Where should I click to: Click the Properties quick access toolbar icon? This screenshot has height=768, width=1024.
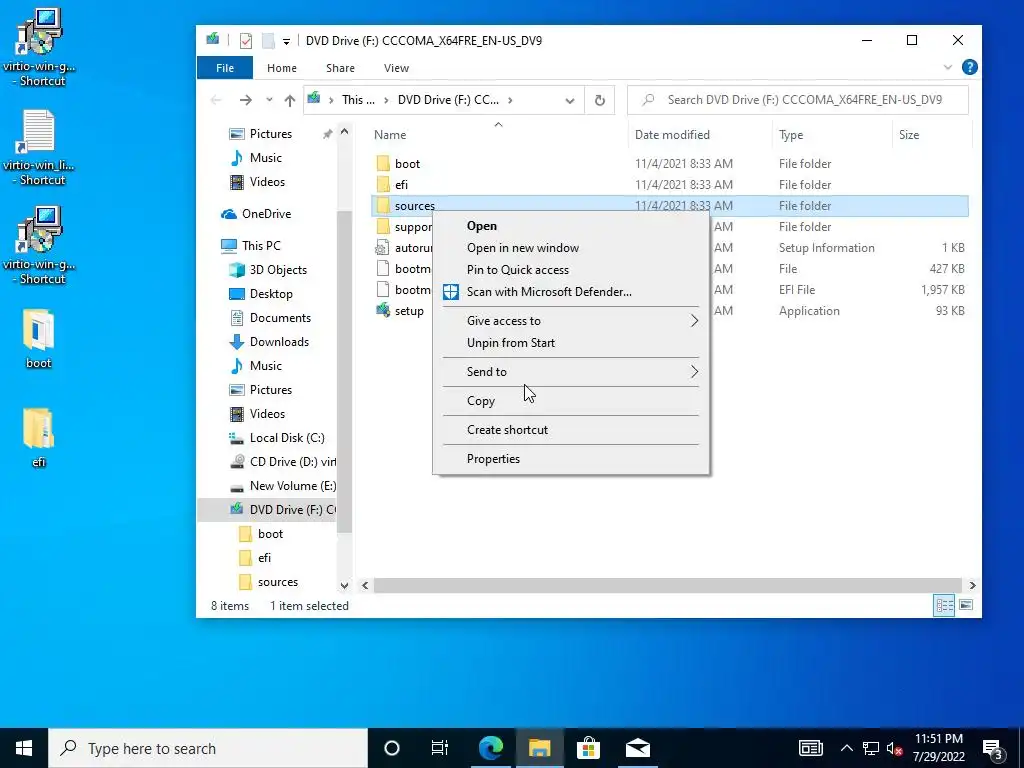246,40
